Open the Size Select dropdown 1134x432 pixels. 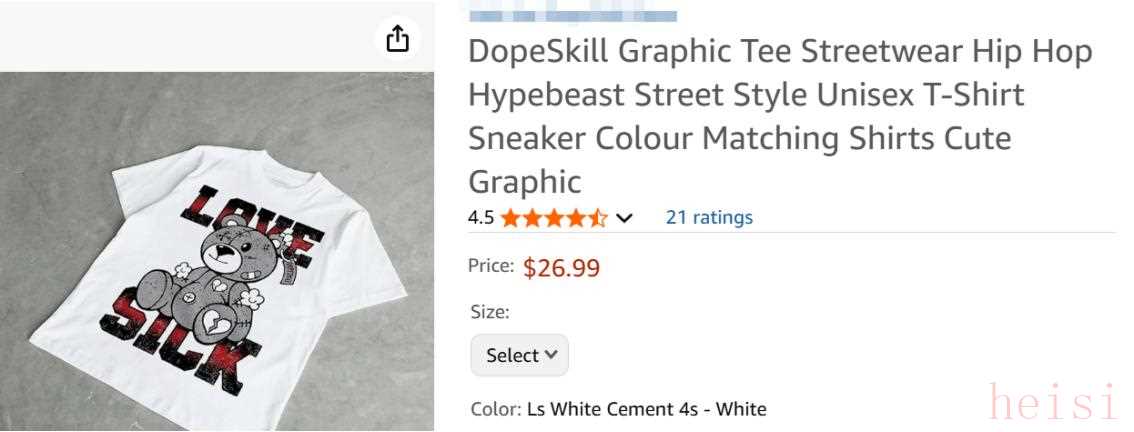pos(519,355)
